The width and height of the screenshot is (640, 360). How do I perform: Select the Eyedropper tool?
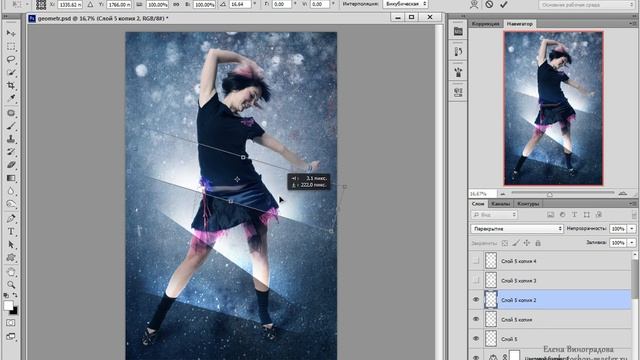coord(11,98)
